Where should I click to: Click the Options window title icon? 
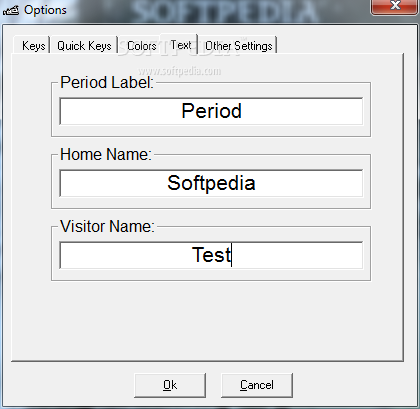click(11, 11)
